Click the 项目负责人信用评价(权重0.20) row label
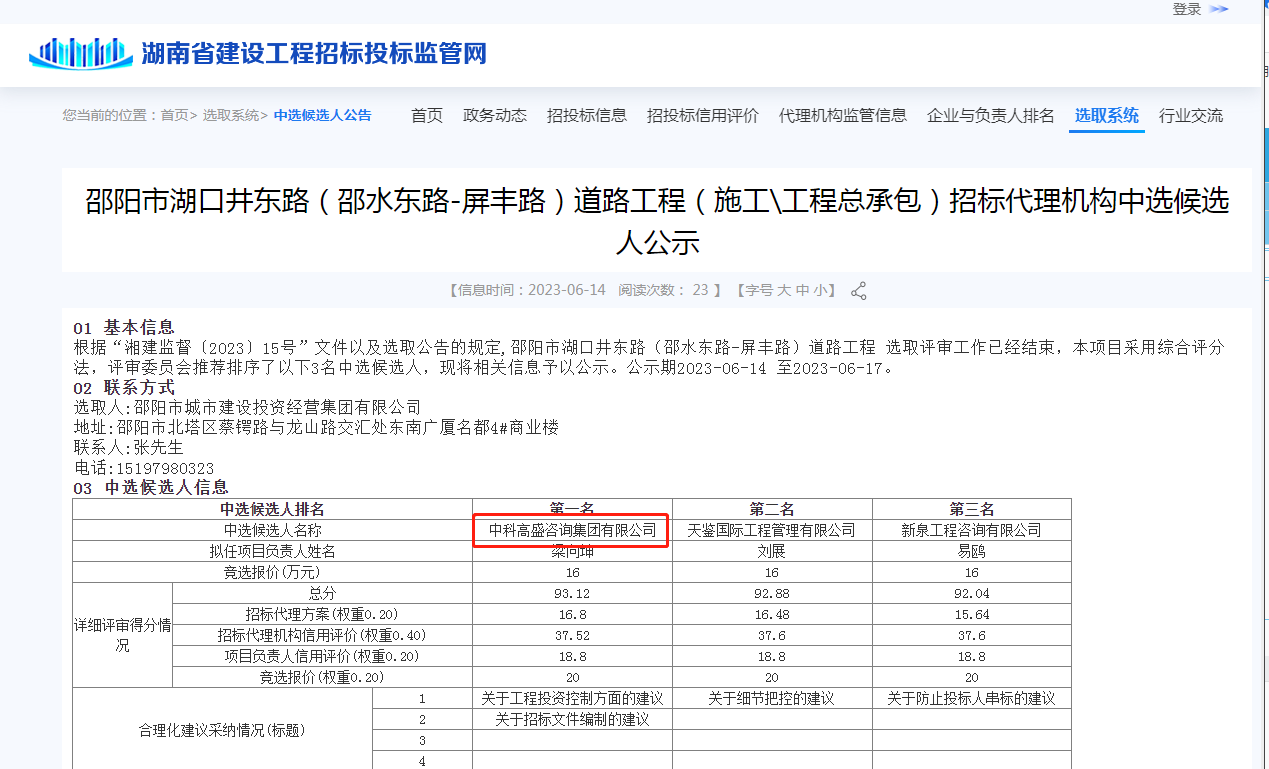The width and height of the screenshot is (1269, 769). pyautogui.click(x=322, y=656)
